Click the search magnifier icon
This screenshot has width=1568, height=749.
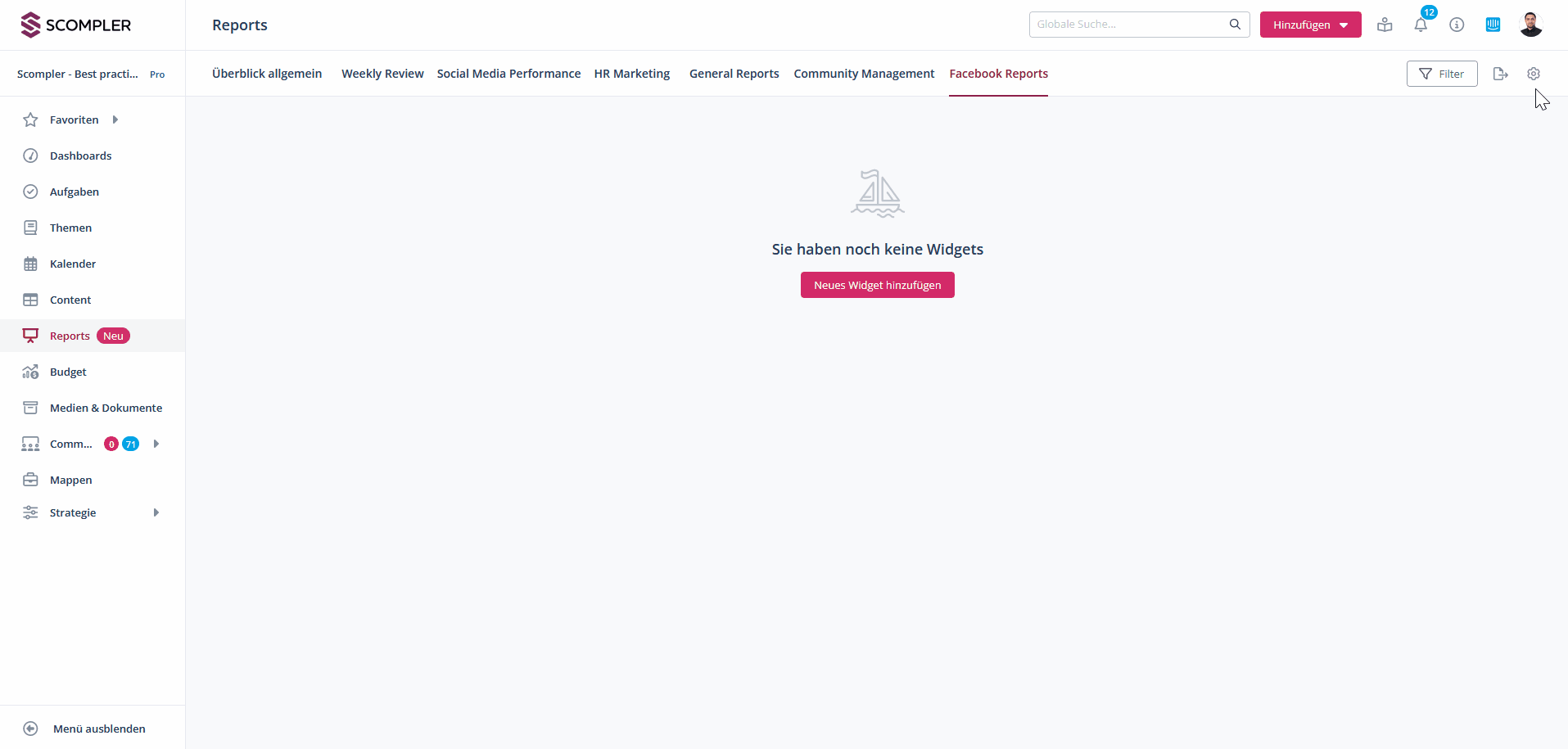1235,25
